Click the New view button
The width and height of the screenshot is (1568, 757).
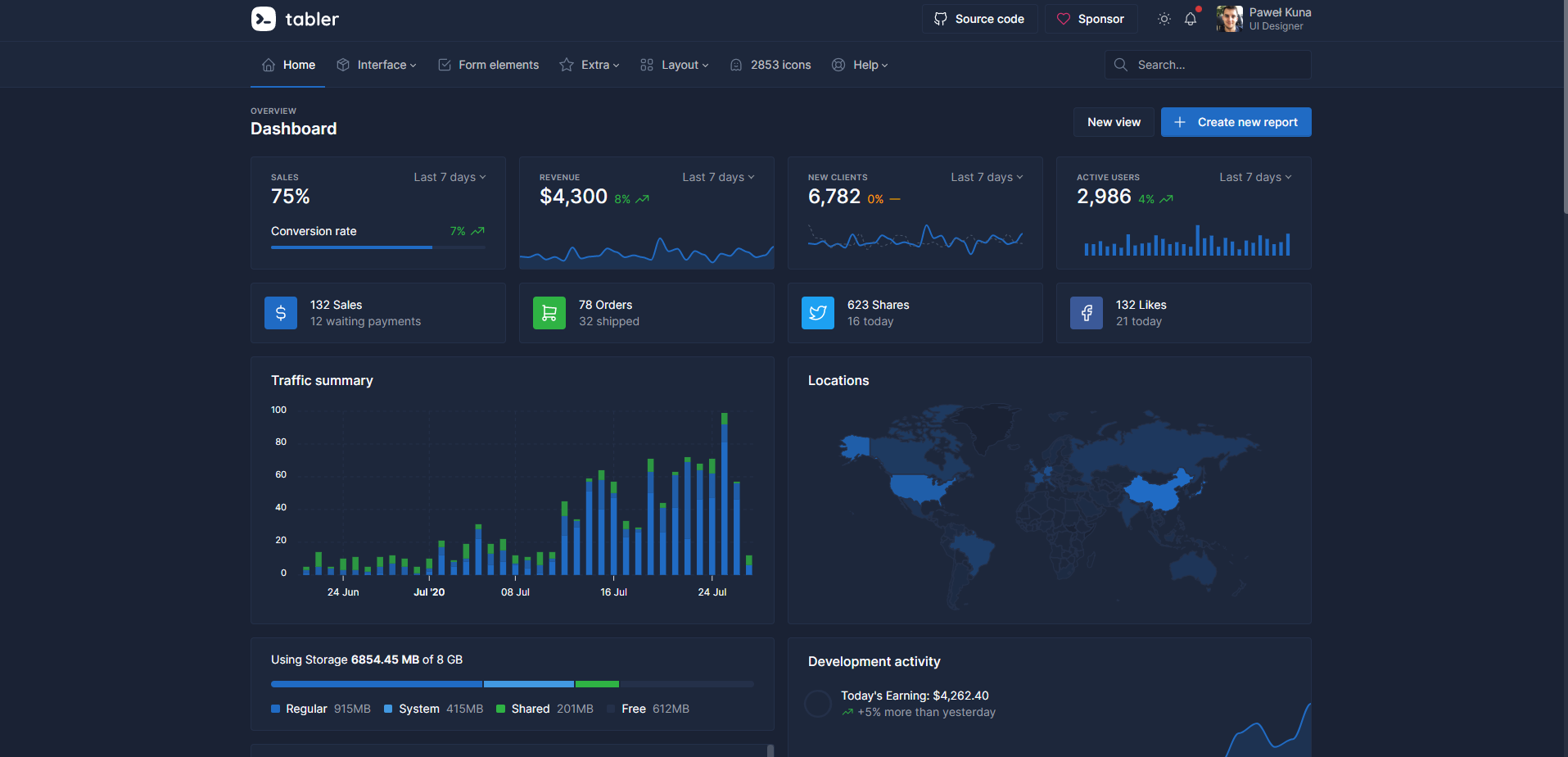[x=1114, y=122]
